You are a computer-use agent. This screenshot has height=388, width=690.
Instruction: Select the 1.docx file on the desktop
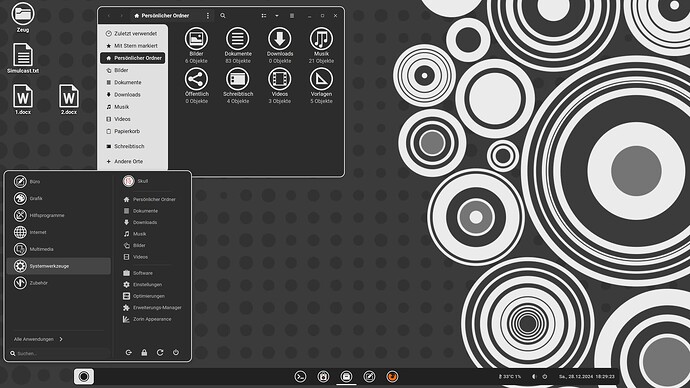[x=23, y=99]
